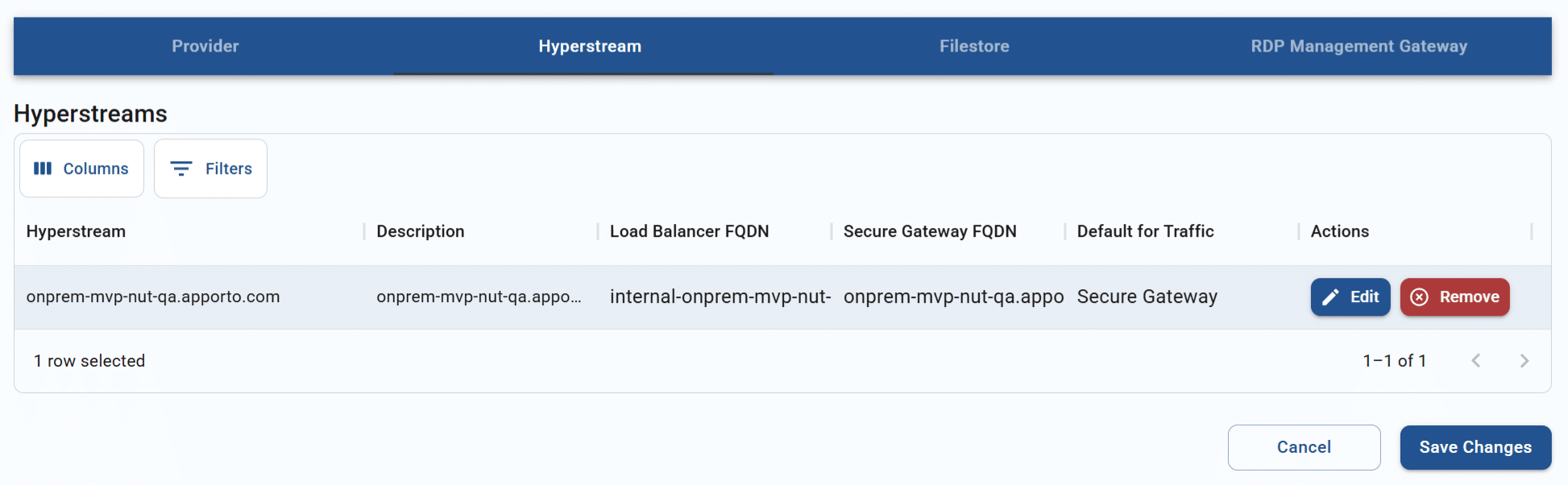Click the right pagination chevron icon
The width and height of the screenshot is (1568, 485).
pos(1524,361)
